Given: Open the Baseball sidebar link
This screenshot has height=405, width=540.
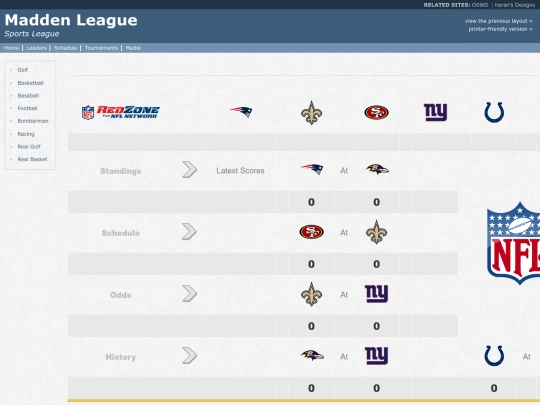Looking at the screenshot, I should (x=28, y=96).
